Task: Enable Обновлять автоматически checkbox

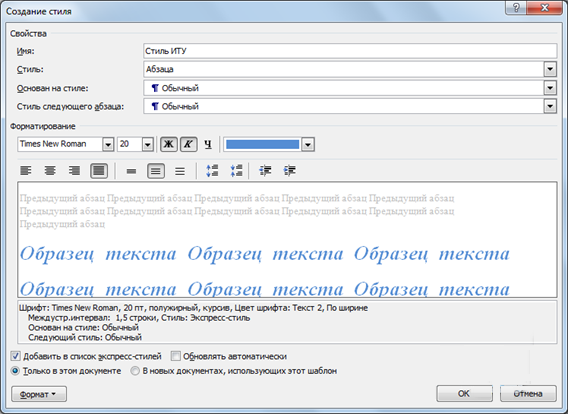Action: 176,357
